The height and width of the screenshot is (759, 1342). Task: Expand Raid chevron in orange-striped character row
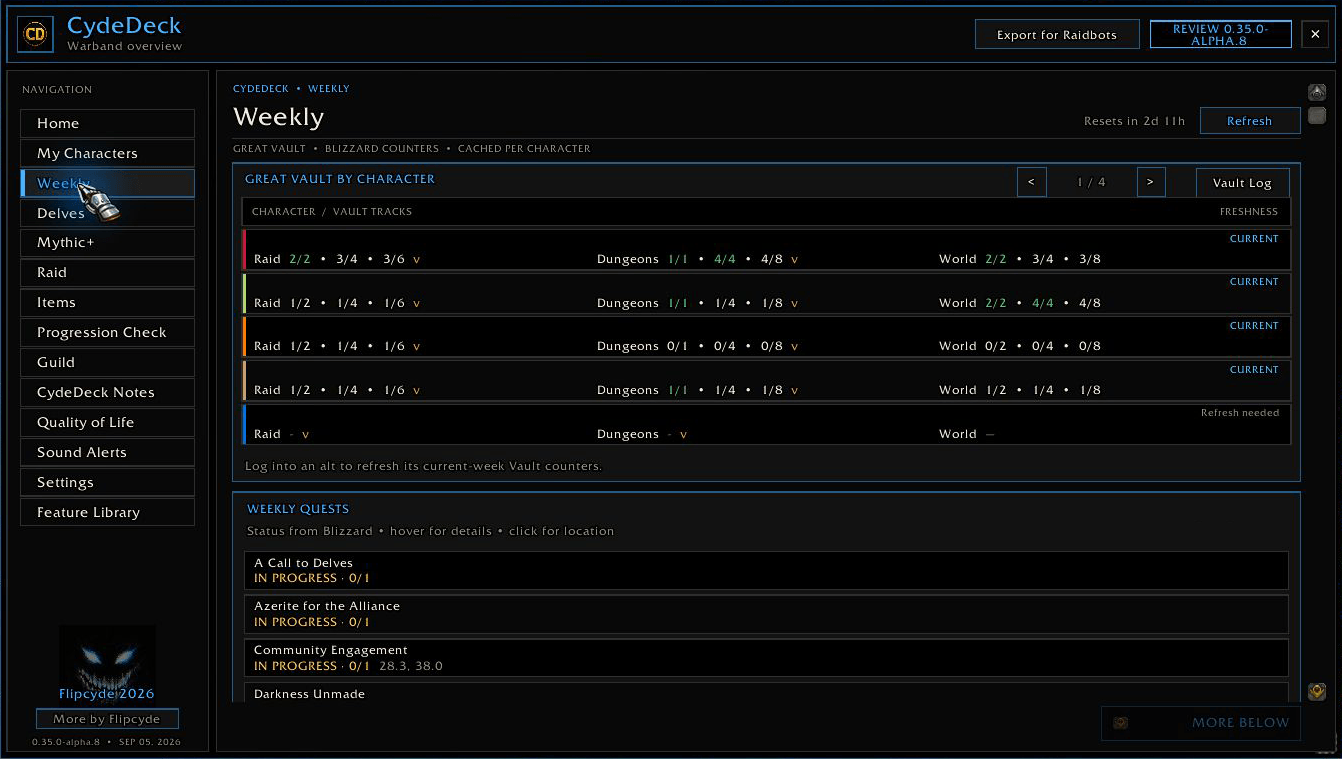(x=417, y=347)
